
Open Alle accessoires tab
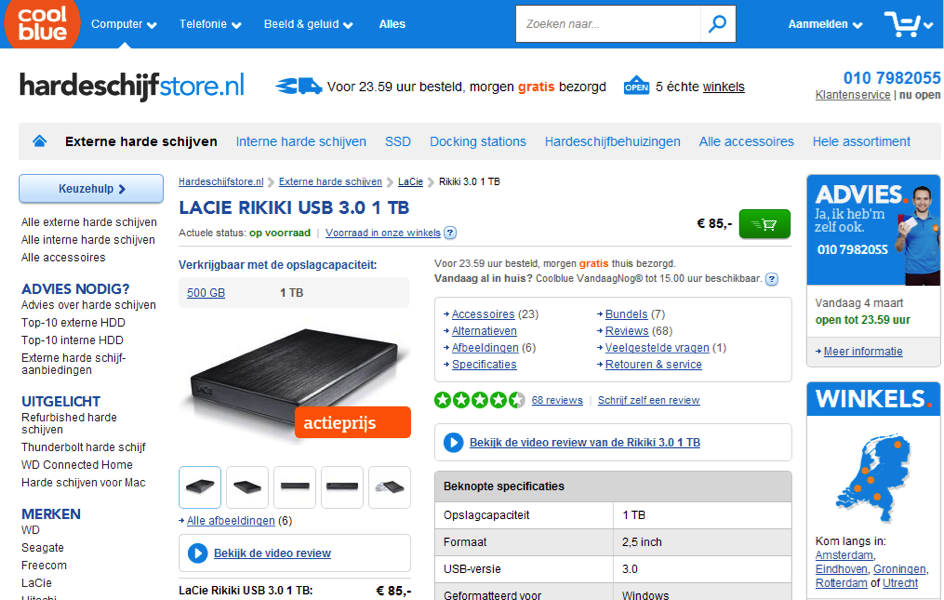747,141
